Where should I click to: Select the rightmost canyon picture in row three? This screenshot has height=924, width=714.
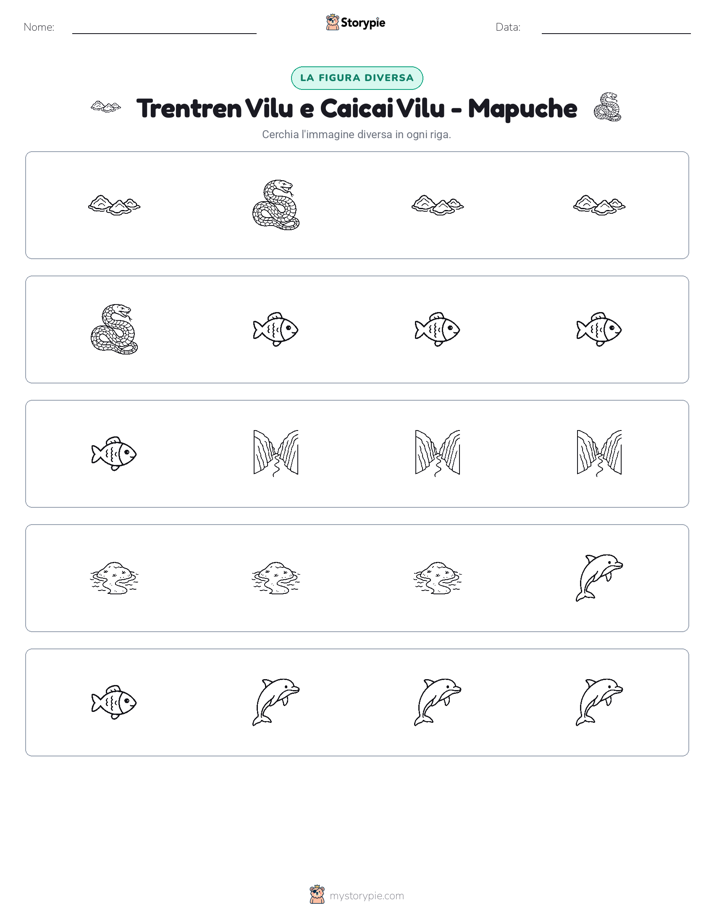click(x=599, y=453)
